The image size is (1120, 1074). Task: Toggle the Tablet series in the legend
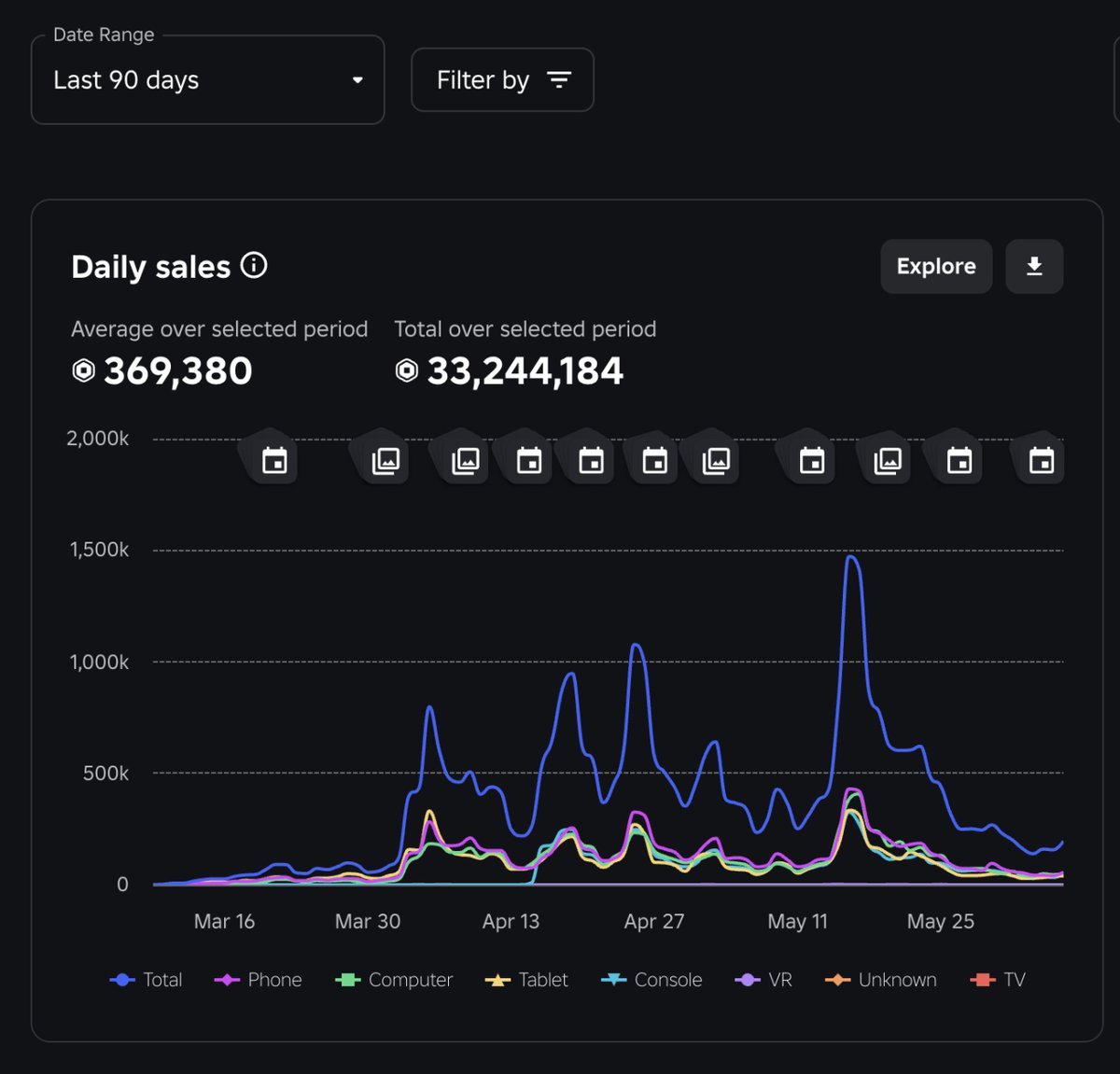[x=526, y=980]
